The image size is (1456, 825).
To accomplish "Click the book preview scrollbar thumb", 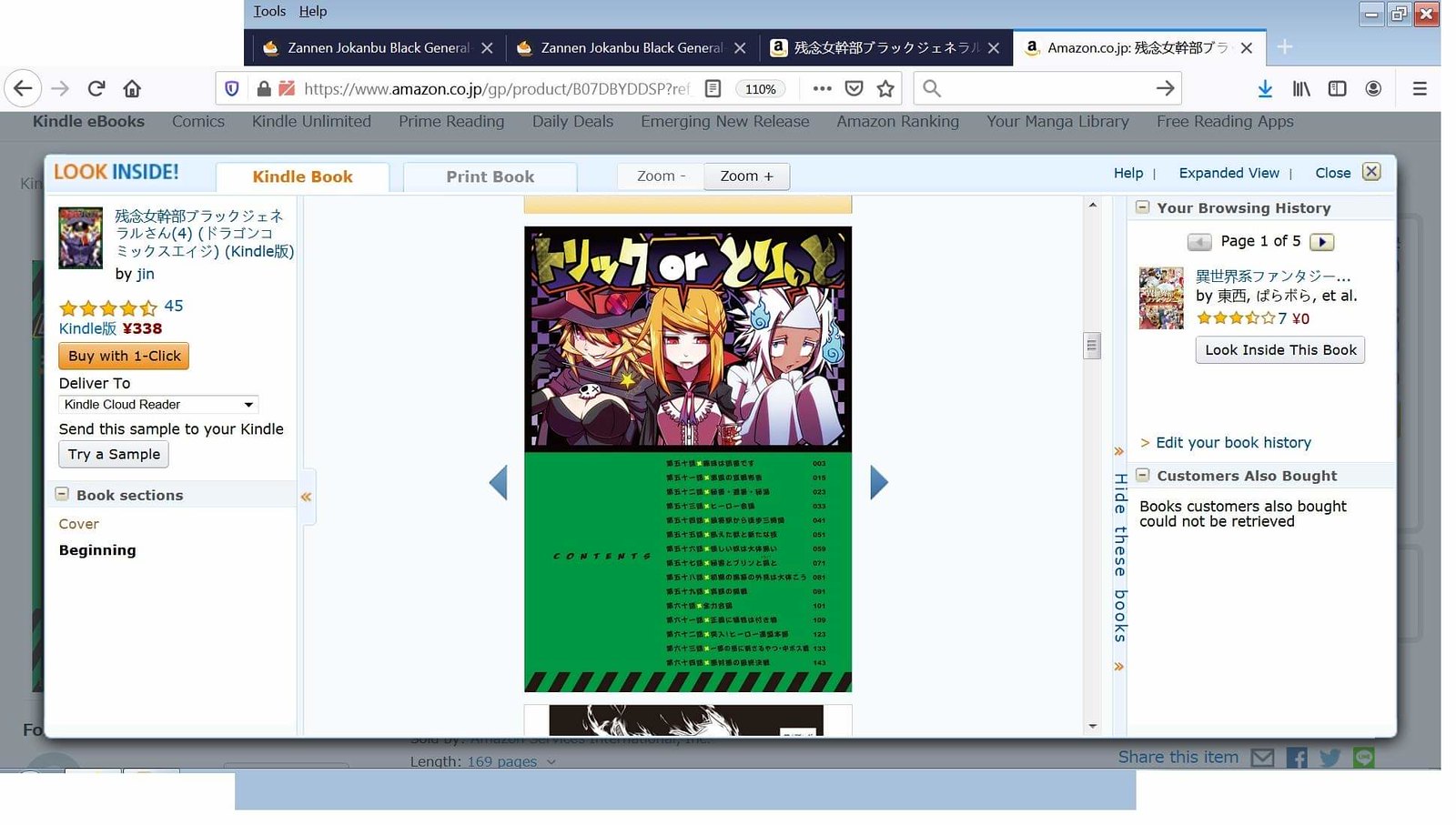I will tap(1092, 346).
